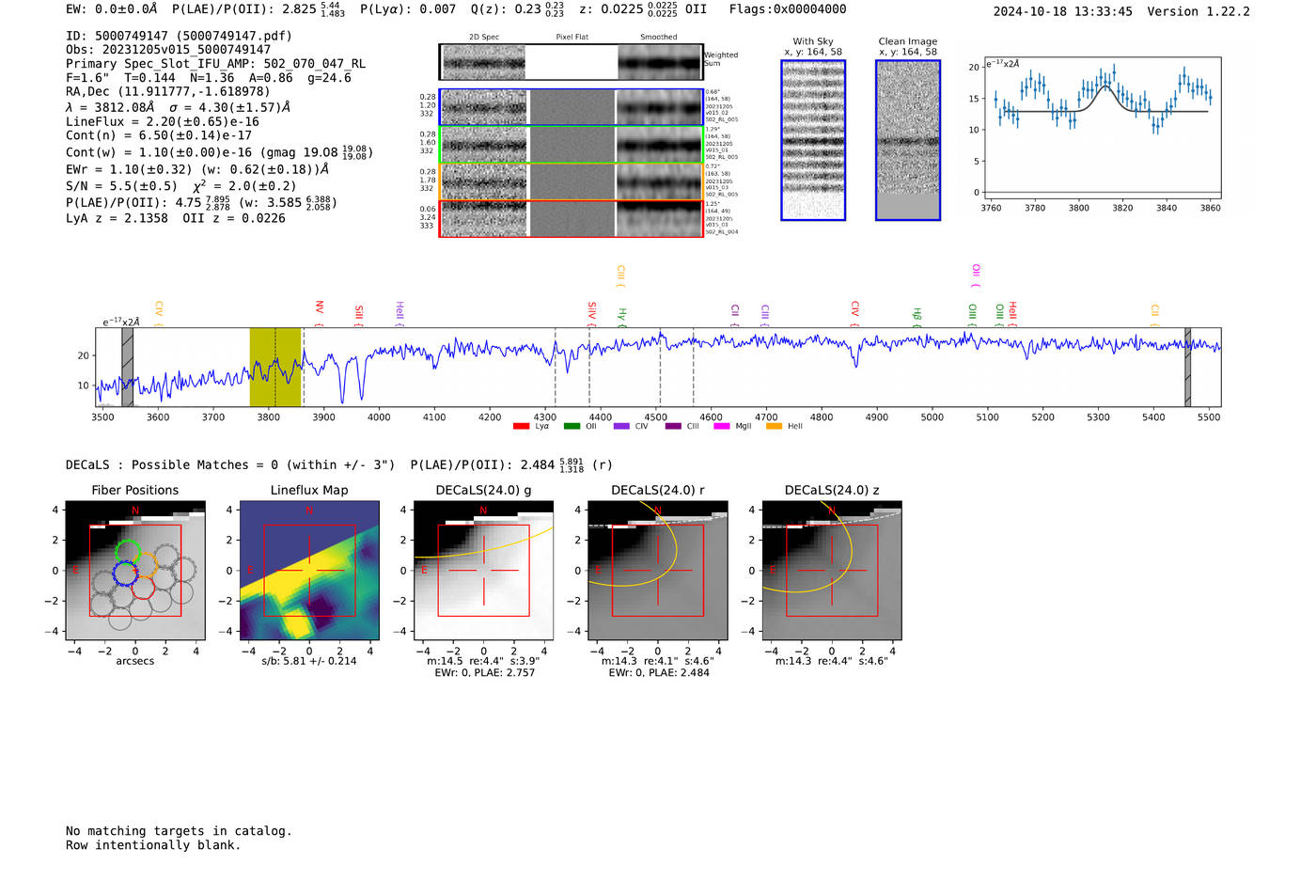Click the dark purple CIII legend swatch

(673, 427)
